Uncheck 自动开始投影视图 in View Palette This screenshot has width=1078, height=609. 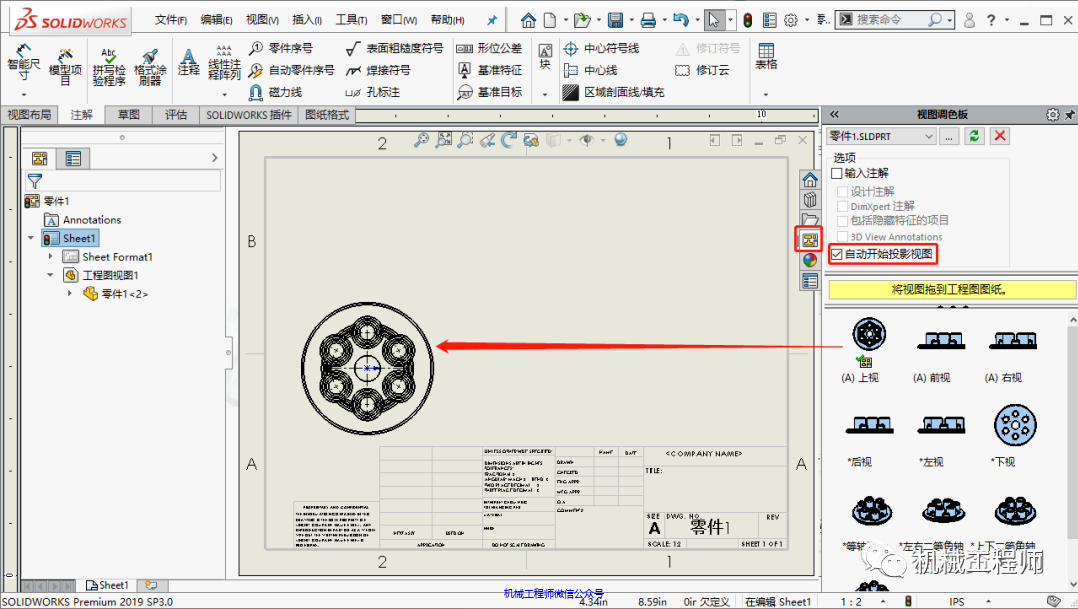click(x=835, y=252)
